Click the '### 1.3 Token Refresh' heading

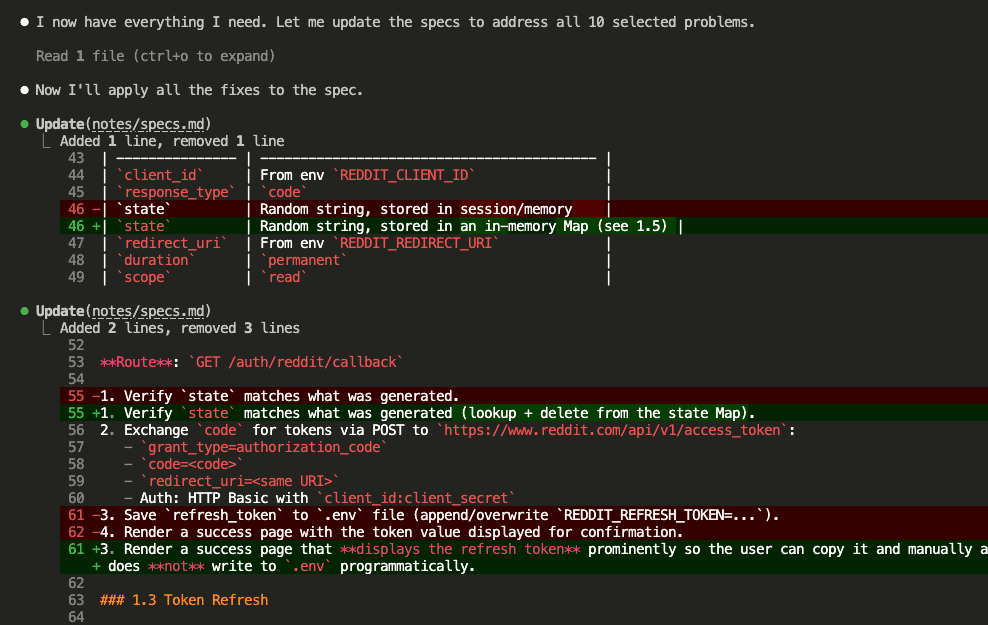(x=182, y=599)
